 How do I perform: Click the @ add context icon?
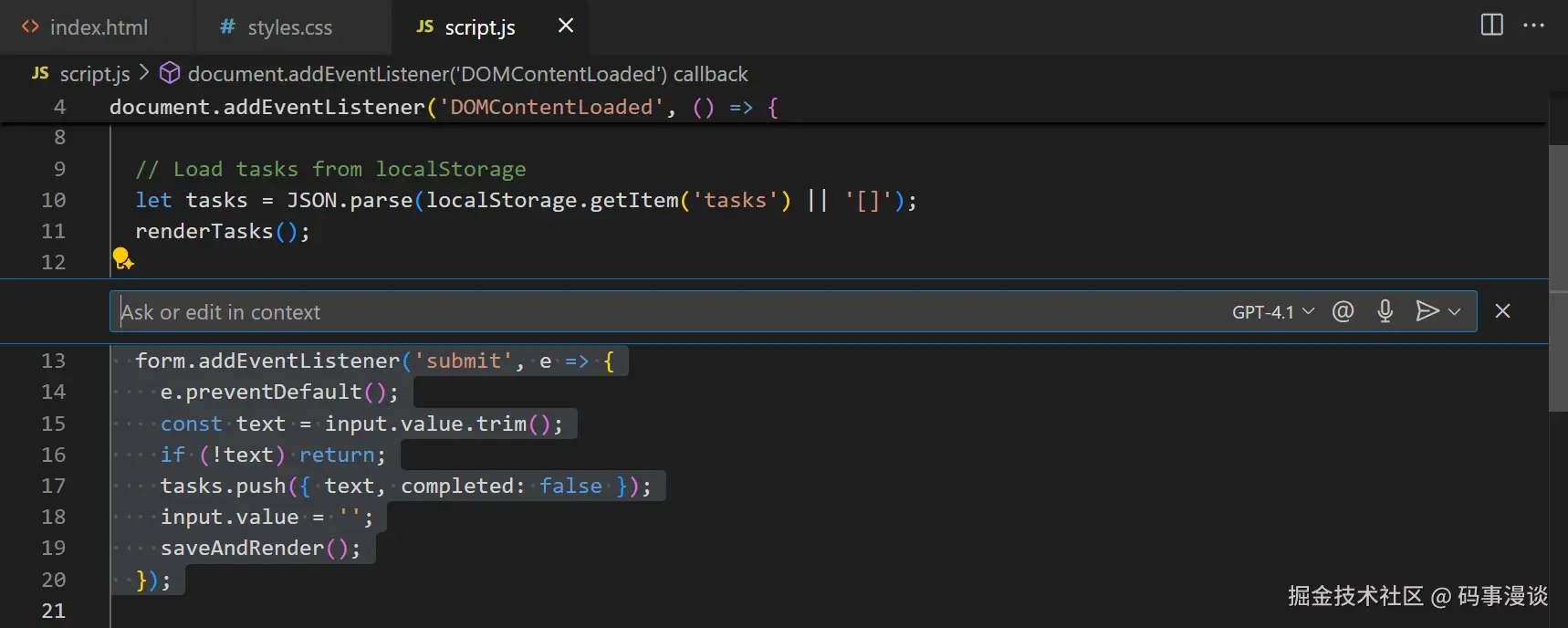point(1343,311)
